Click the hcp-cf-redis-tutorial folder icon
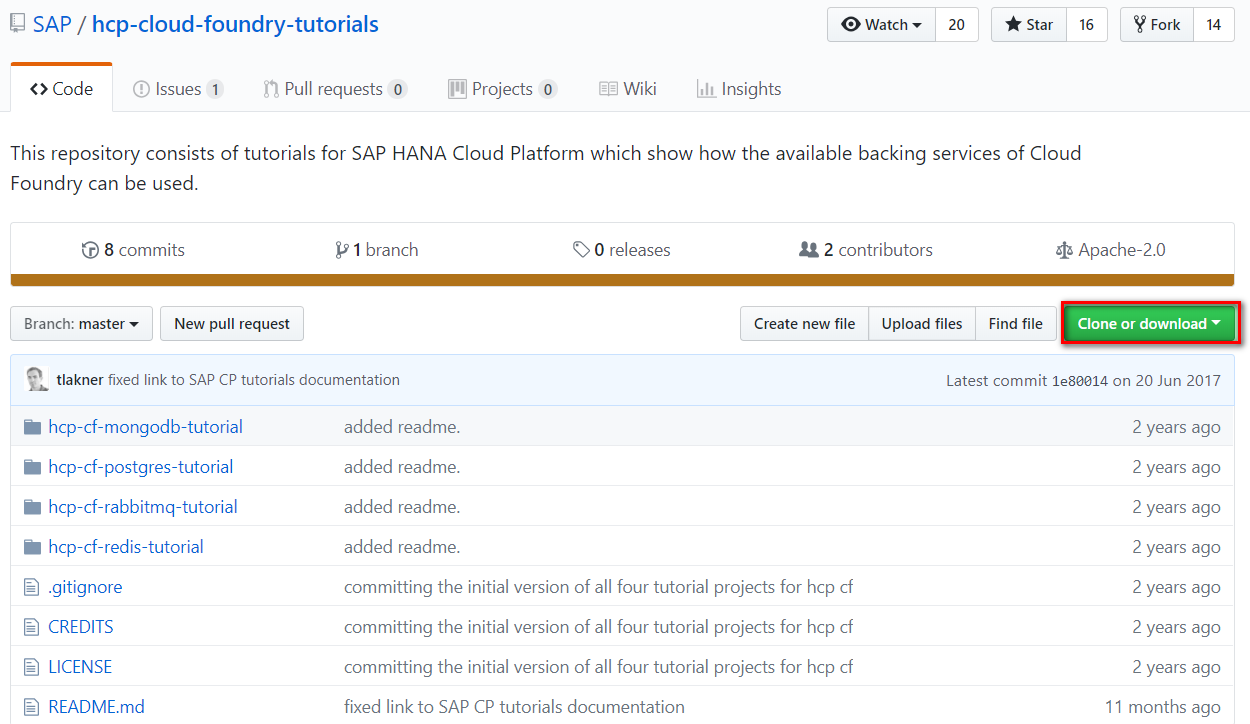 (x=32, y=547)
